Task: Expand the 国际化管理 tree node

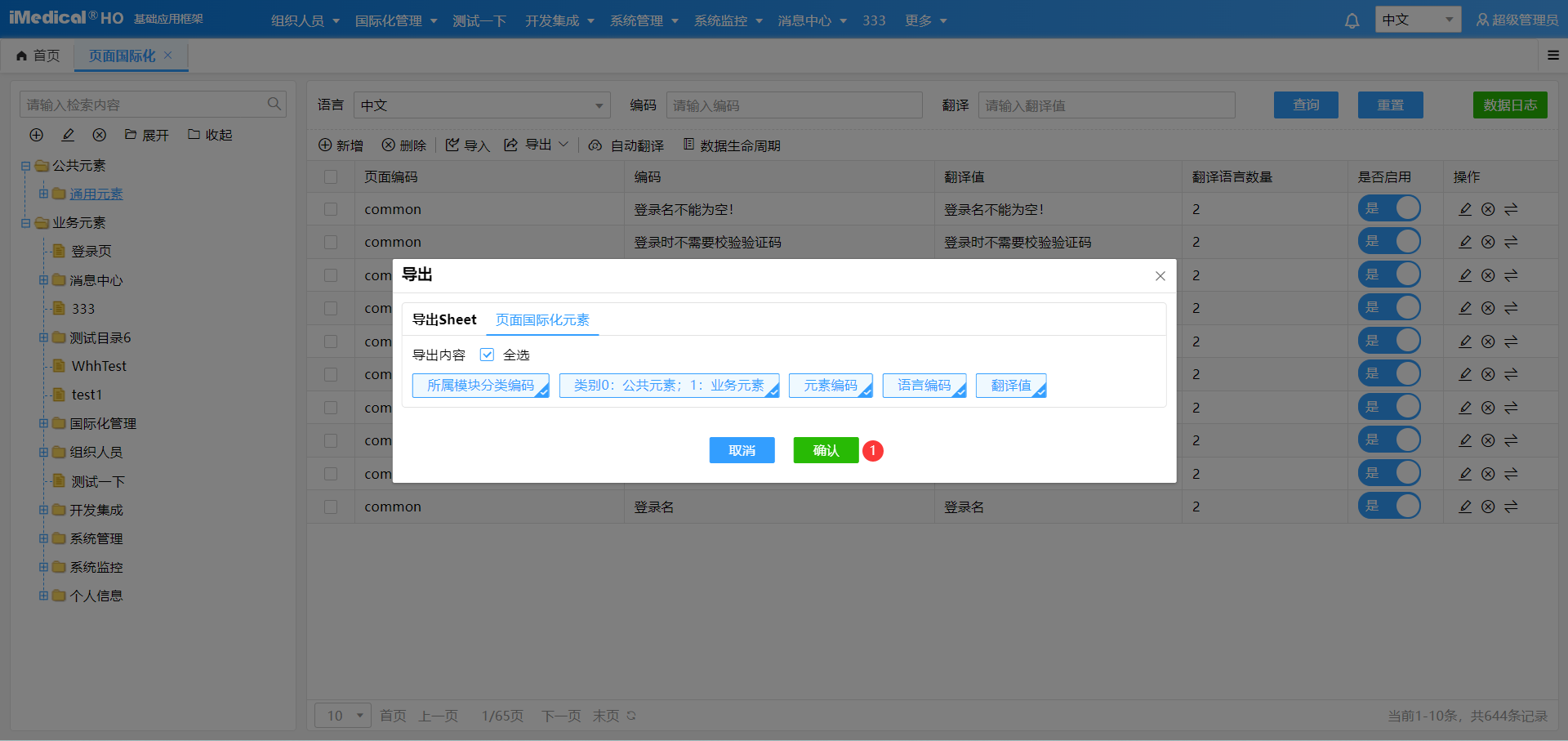Action: [43, 423]
